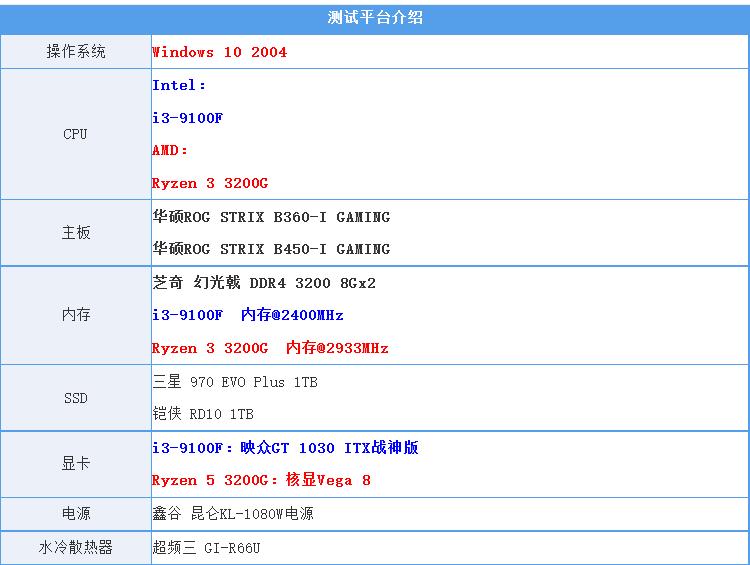The height and width of the screenshot is (565, 750).
Task: Select the 电源 row label
Action: click(x=76, y=513)
